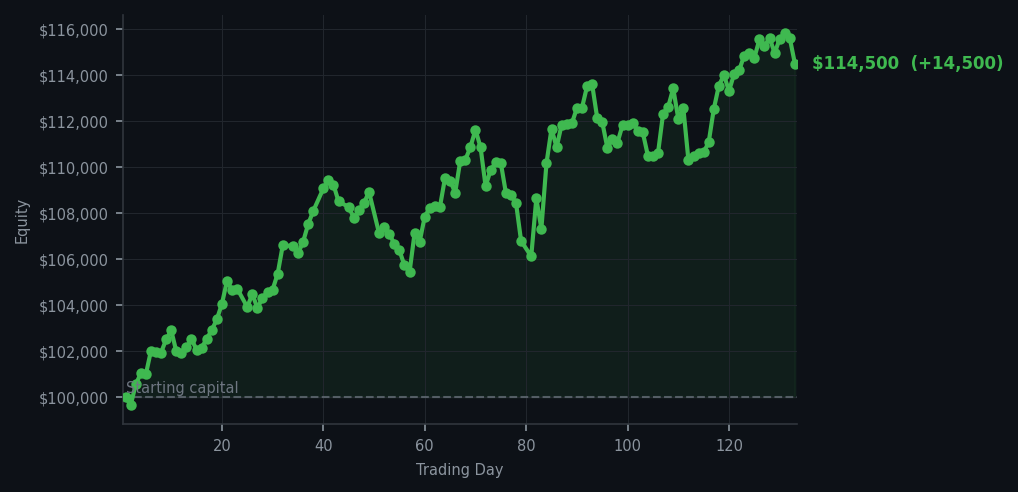Click the 100 x-axis tick label
Screen dimensions: 1018x492
click(628, 446)
